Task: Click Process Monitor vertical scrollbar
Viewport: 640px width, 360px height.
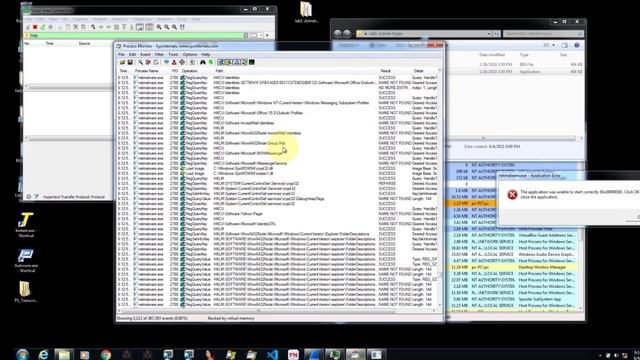Action: click(440, 188)
